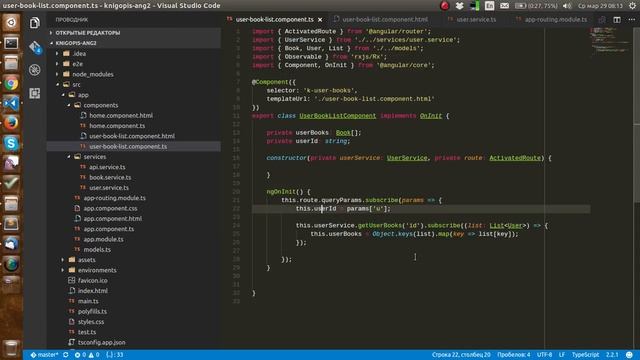Click the volume icon in system tray
640x360 pixels.
click(x=567, y=6)
